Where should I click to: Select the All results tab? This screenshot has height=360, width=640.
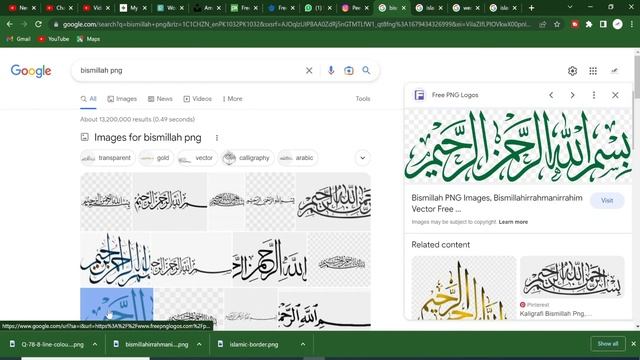coord(88,99)
